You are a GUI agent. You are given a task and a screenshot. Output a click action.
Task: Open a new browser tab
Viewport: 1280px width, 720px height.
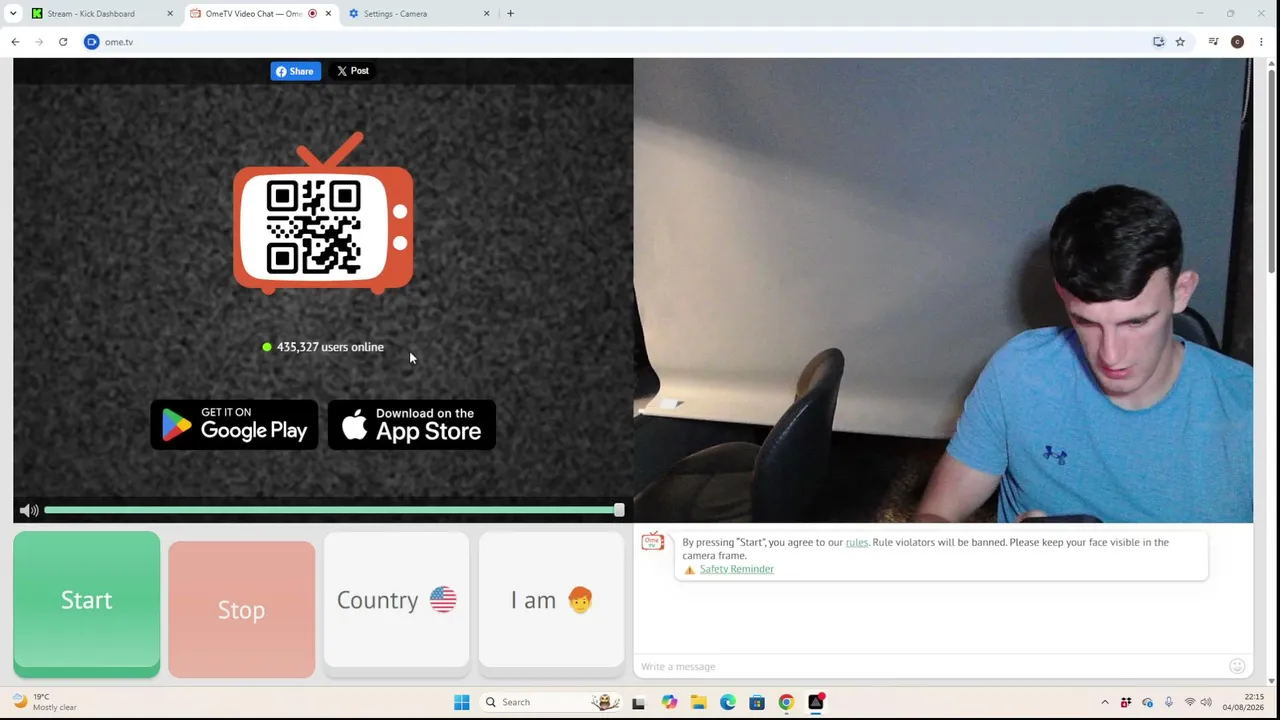tap(510, 13)
